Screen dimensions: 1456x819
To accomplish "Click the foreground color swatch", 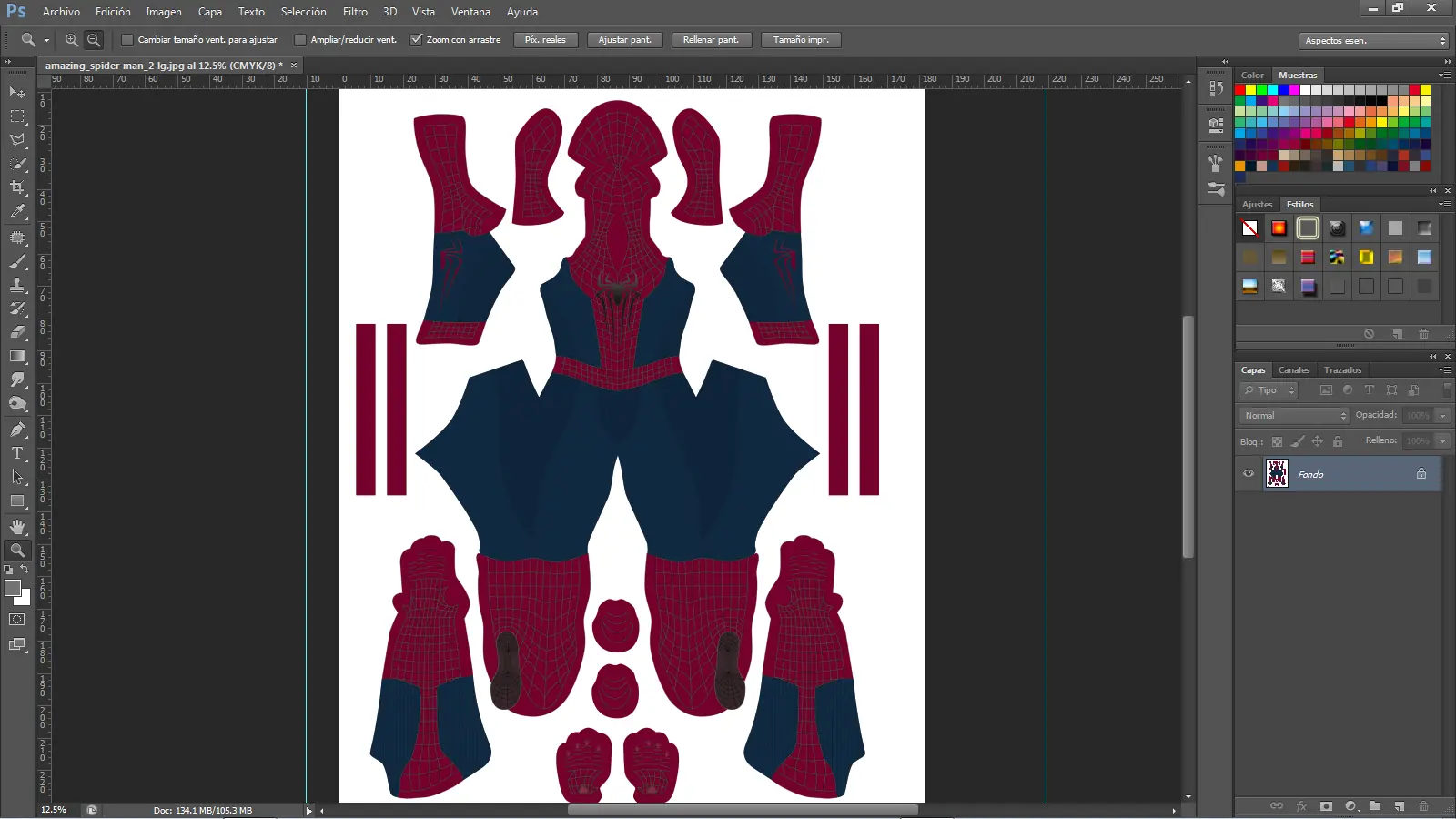I will [13, 589].
